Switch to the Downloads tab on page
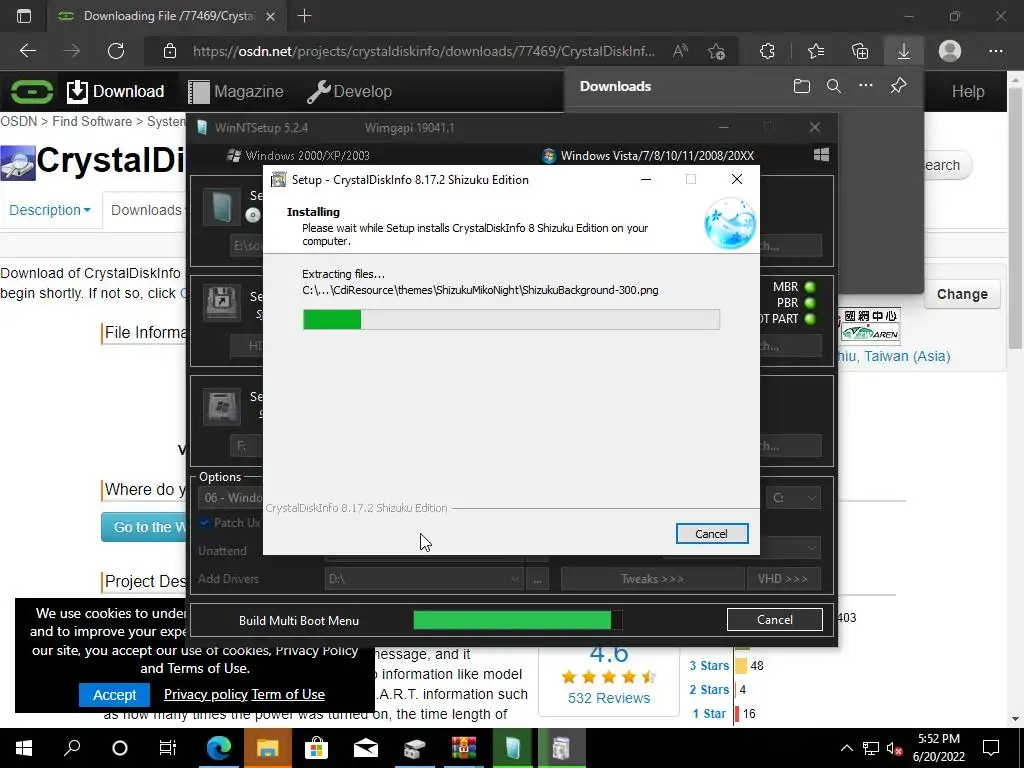The width and height of the screenshot is (1024, 768). pyautogui.click(x=146, y=210)
